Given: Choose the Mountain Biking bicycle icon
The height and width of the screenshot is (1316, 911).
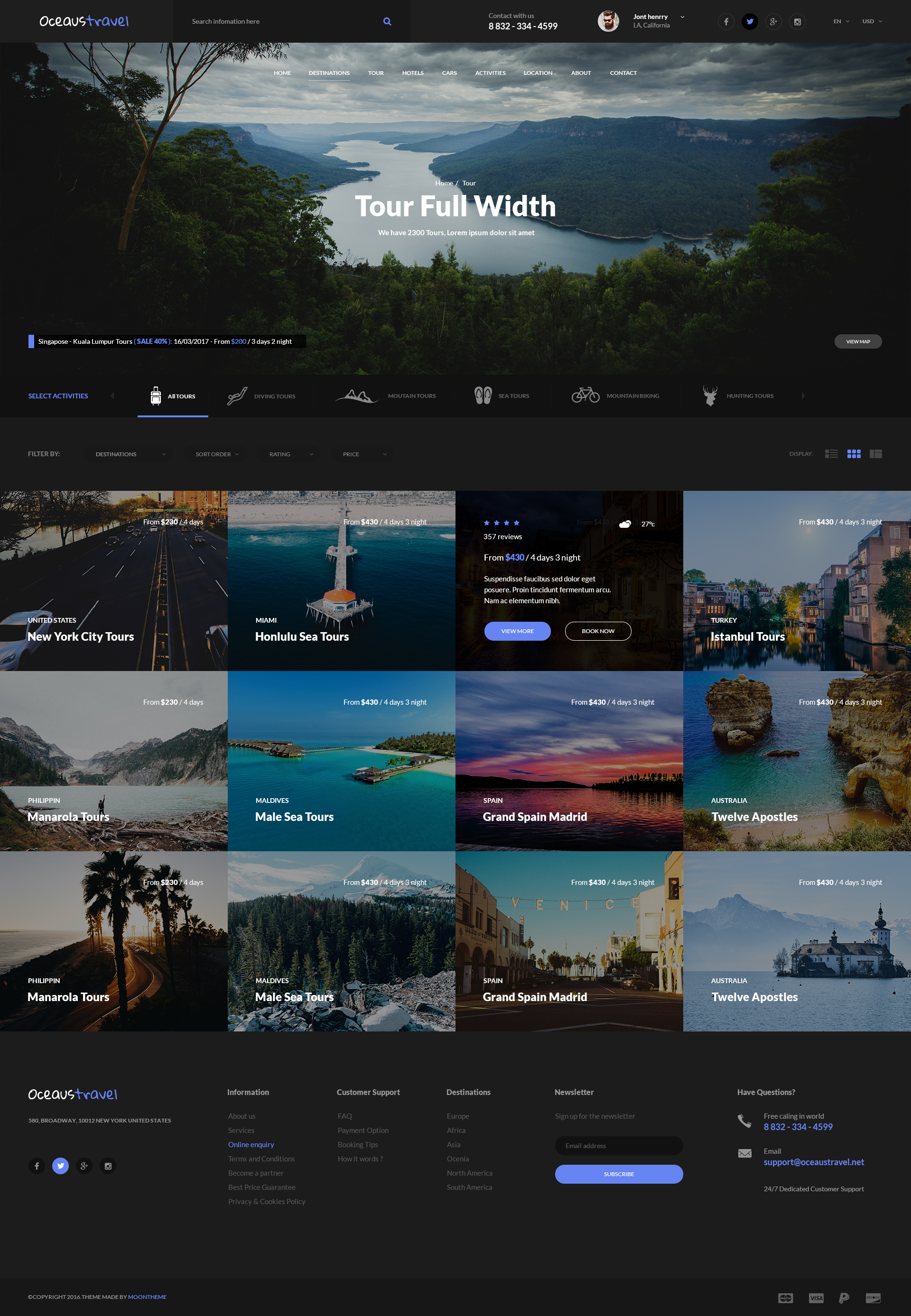Looking at the screenshot, I should (585, 395).
